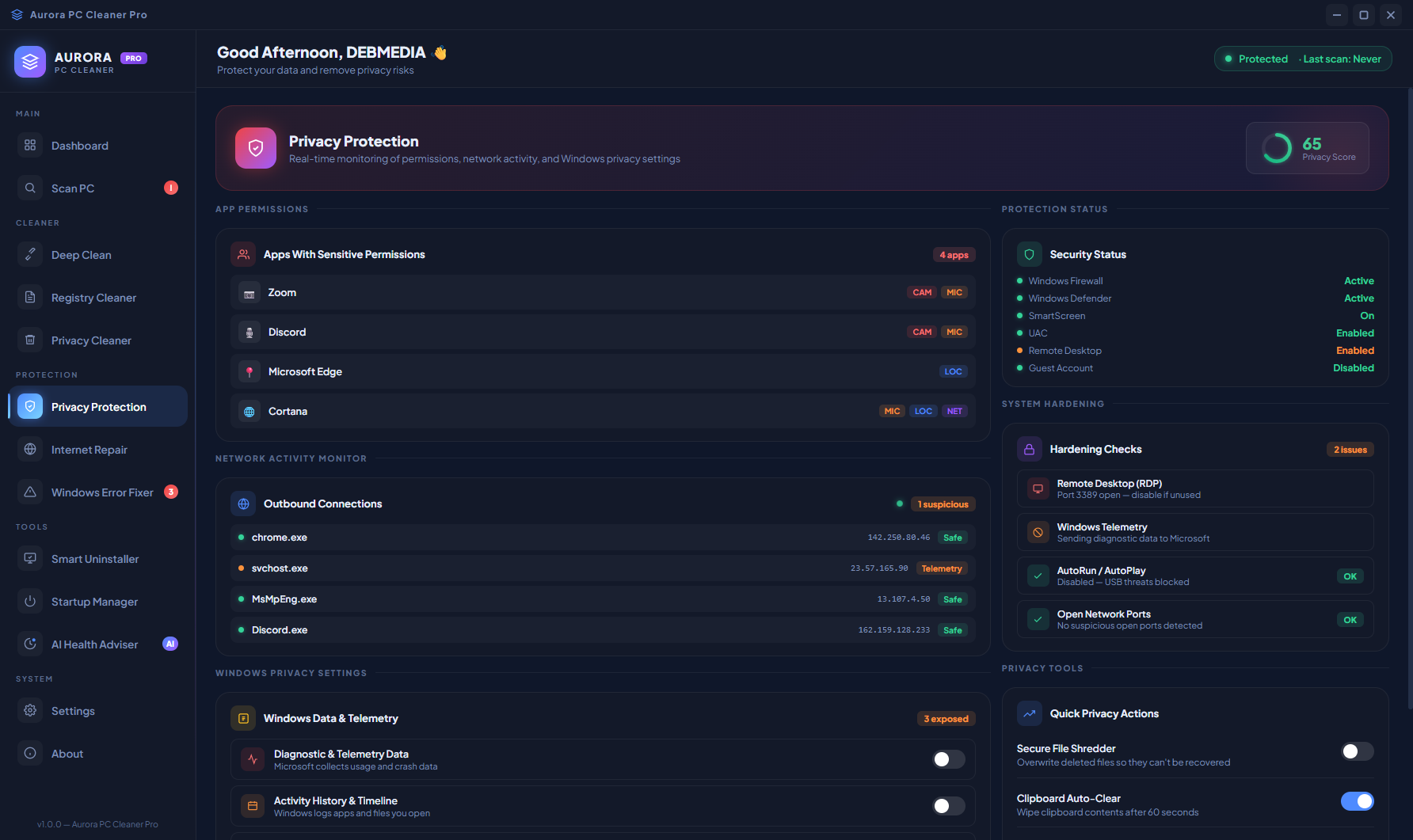
Task: Click the Windows Telemetry blocked icon
Action: point(1038,532)
